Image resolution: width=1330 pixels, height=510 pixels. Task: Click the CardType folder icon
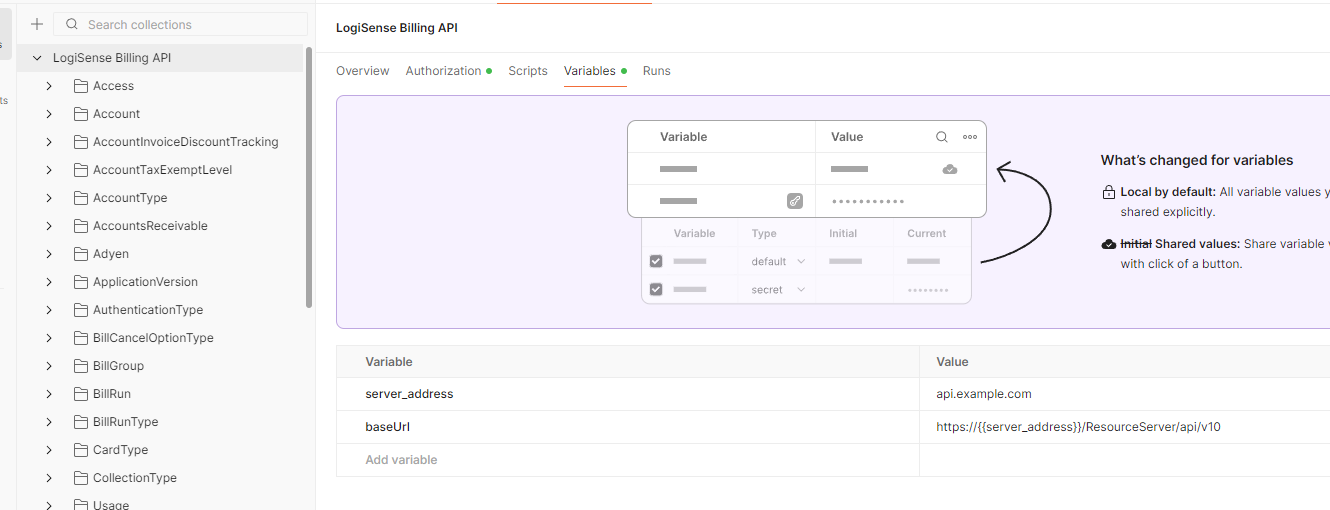pos(81,450)
